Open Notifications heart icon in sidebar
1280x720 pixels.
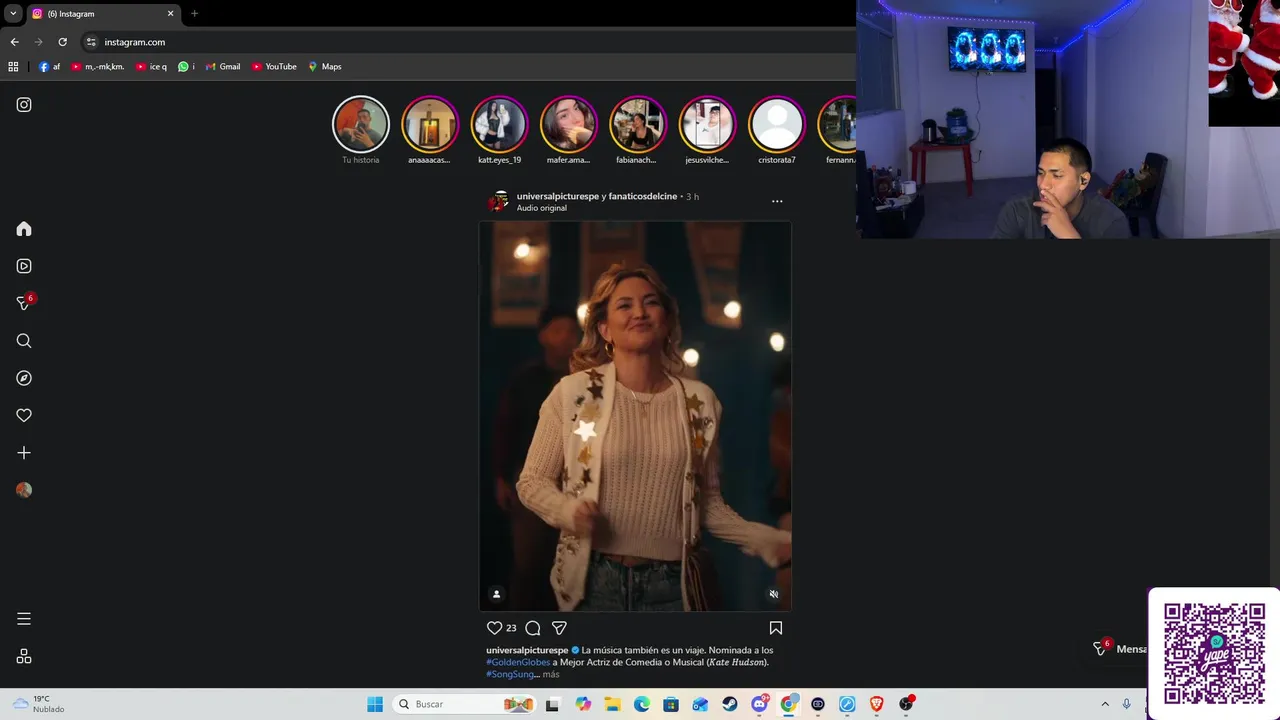pos(24,415)
